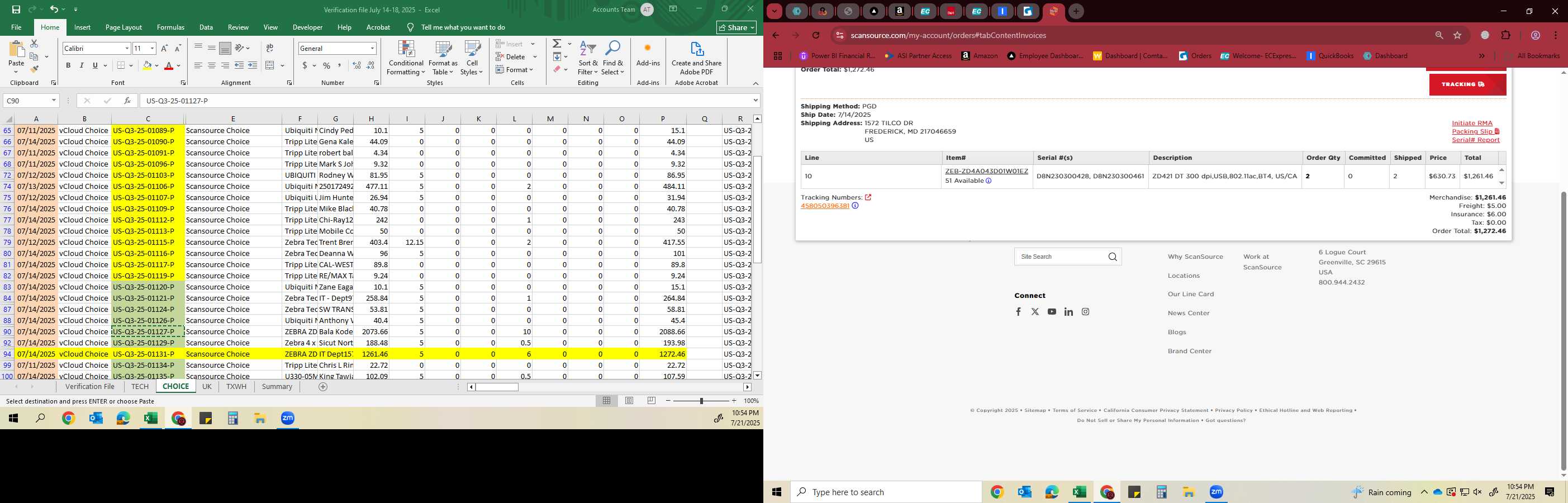Click the yellow Fill Color swatch
Screen dimensions: 1568x503
pos(147,65)
